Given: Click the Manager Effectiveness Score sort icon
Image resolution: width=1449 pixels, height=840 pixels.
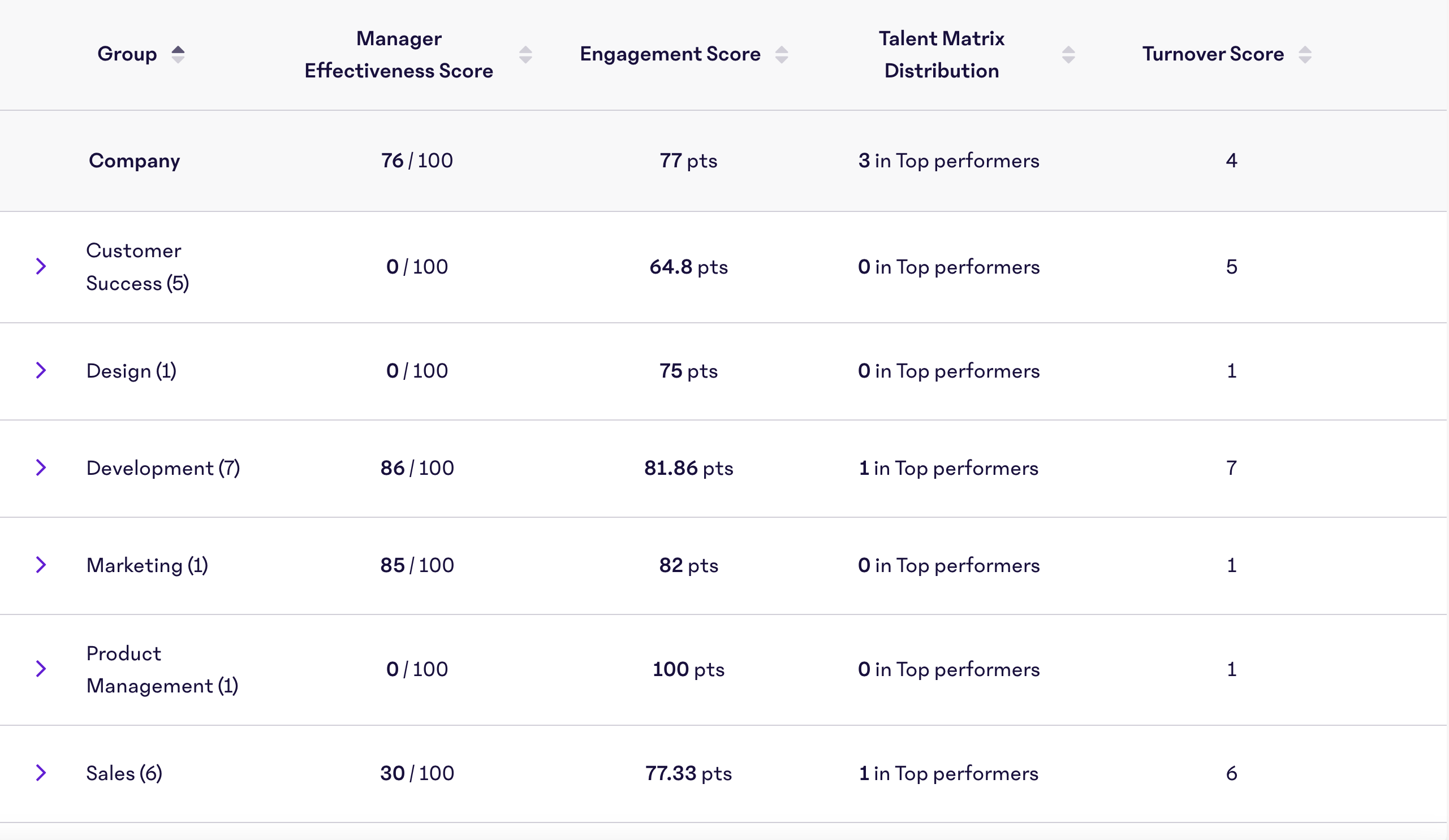Looking at the screenshot, I should pyautogui.click(x=525, y=54).
